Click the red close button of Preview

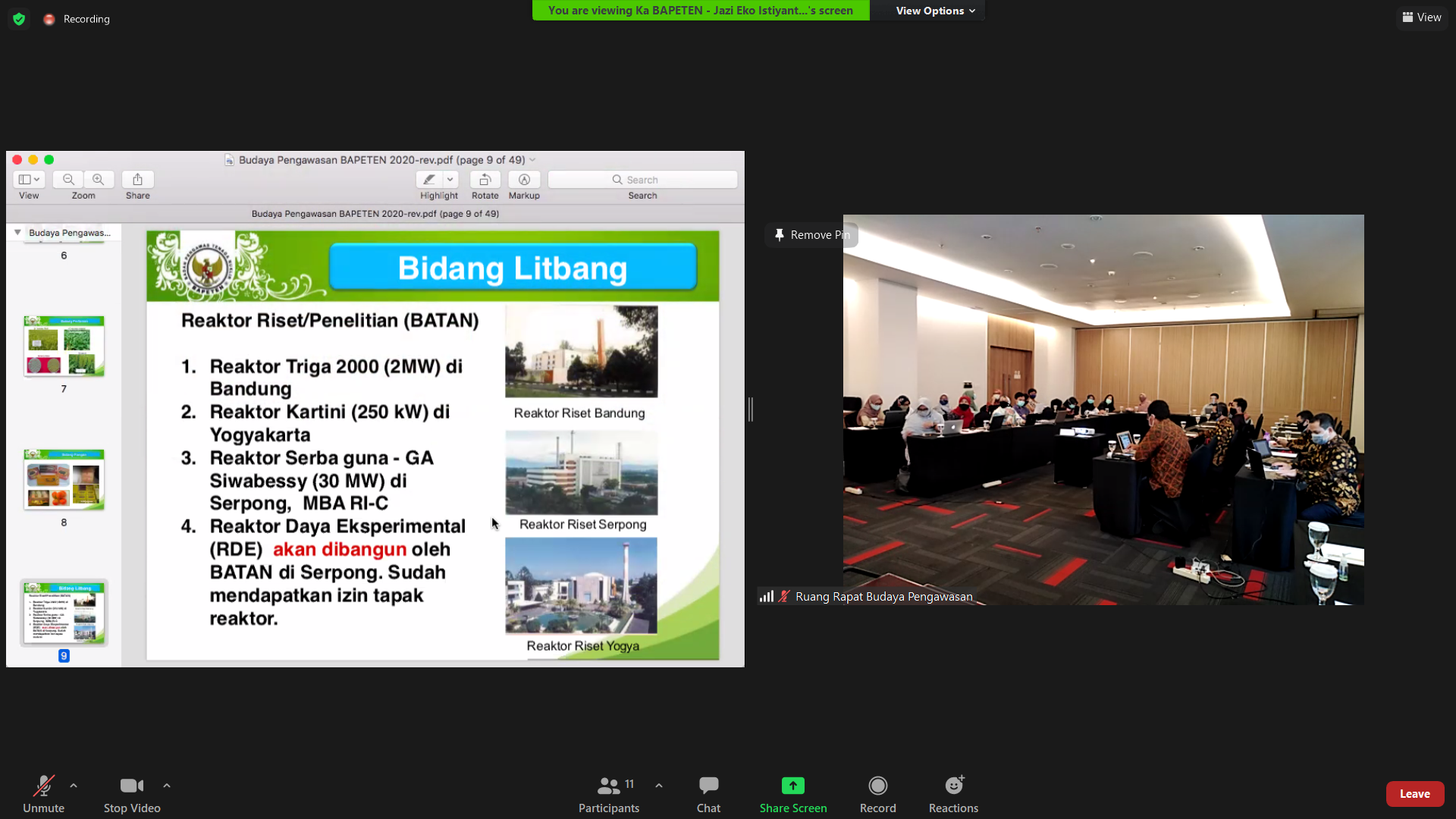point(17,160)
